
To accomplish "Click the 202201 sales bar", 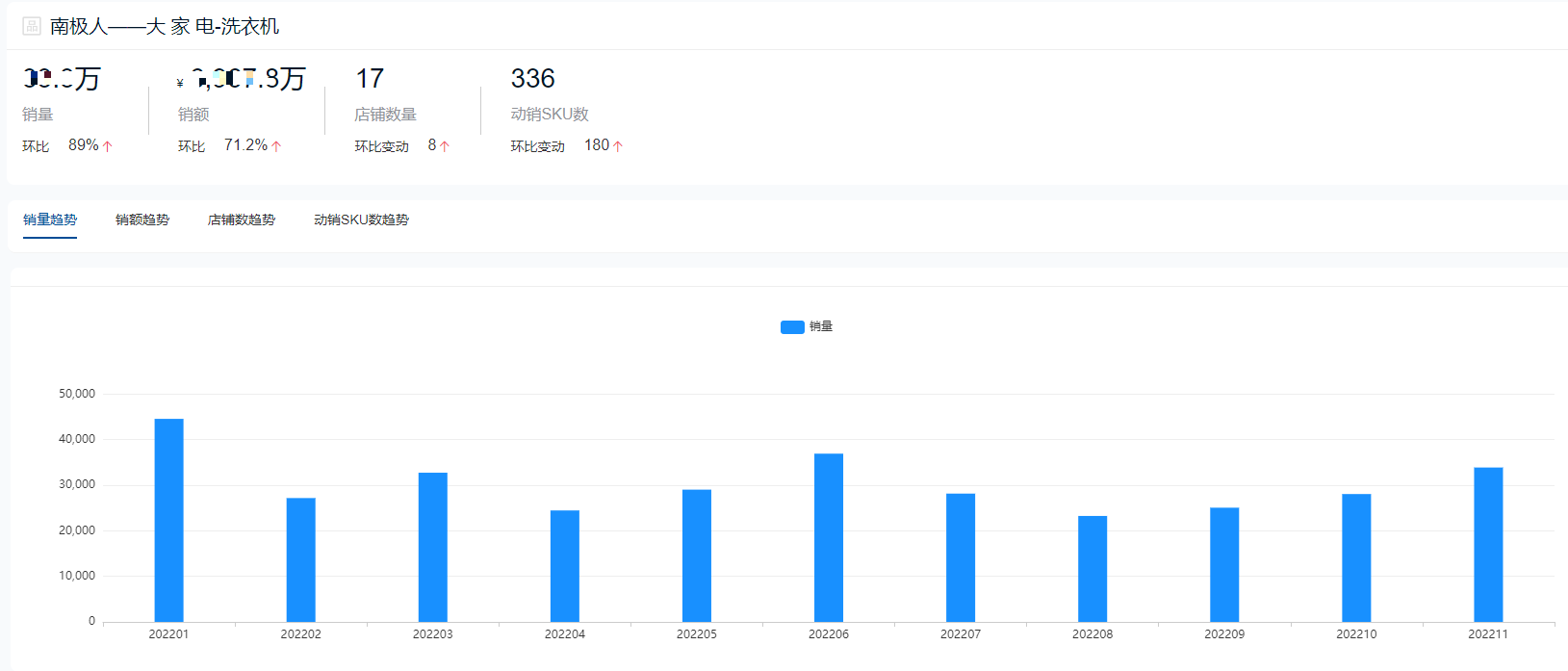I will [x=168, y=520].
